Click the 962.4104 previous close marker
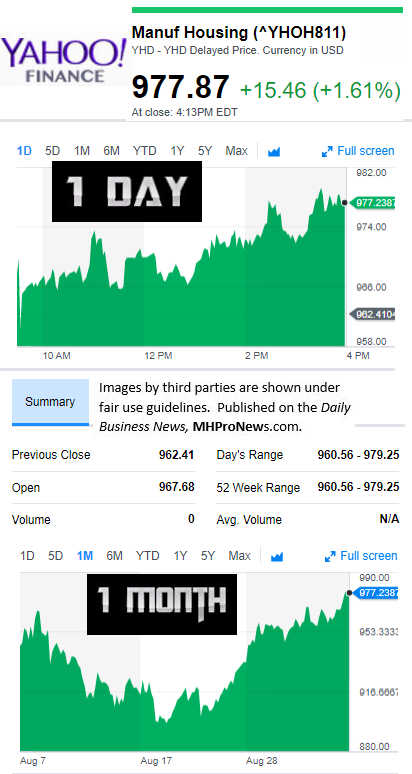Screen dimensions: 412x774 pos(373,314)
